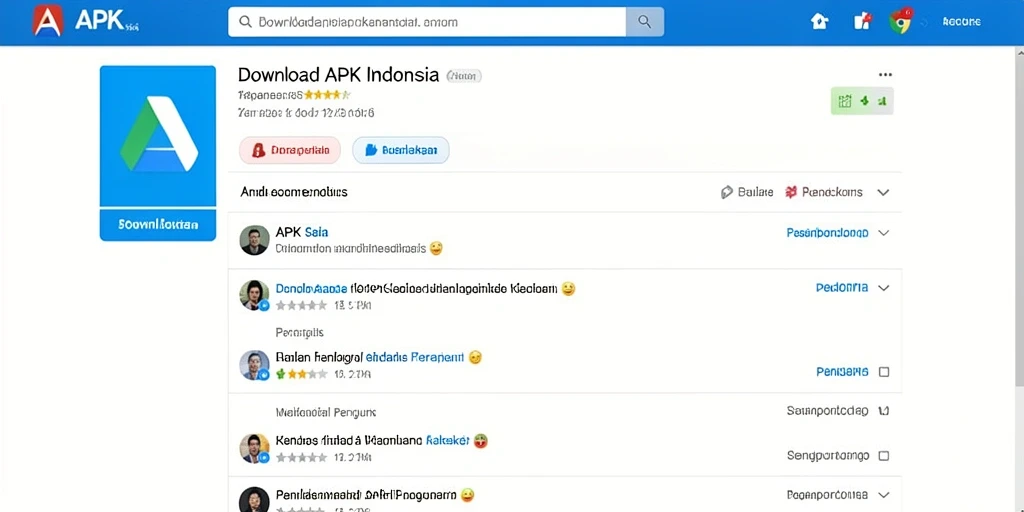Click the red icon inside Dorapeiain button
Viewport: 1024px width, 512px height.
coord(258,150)
